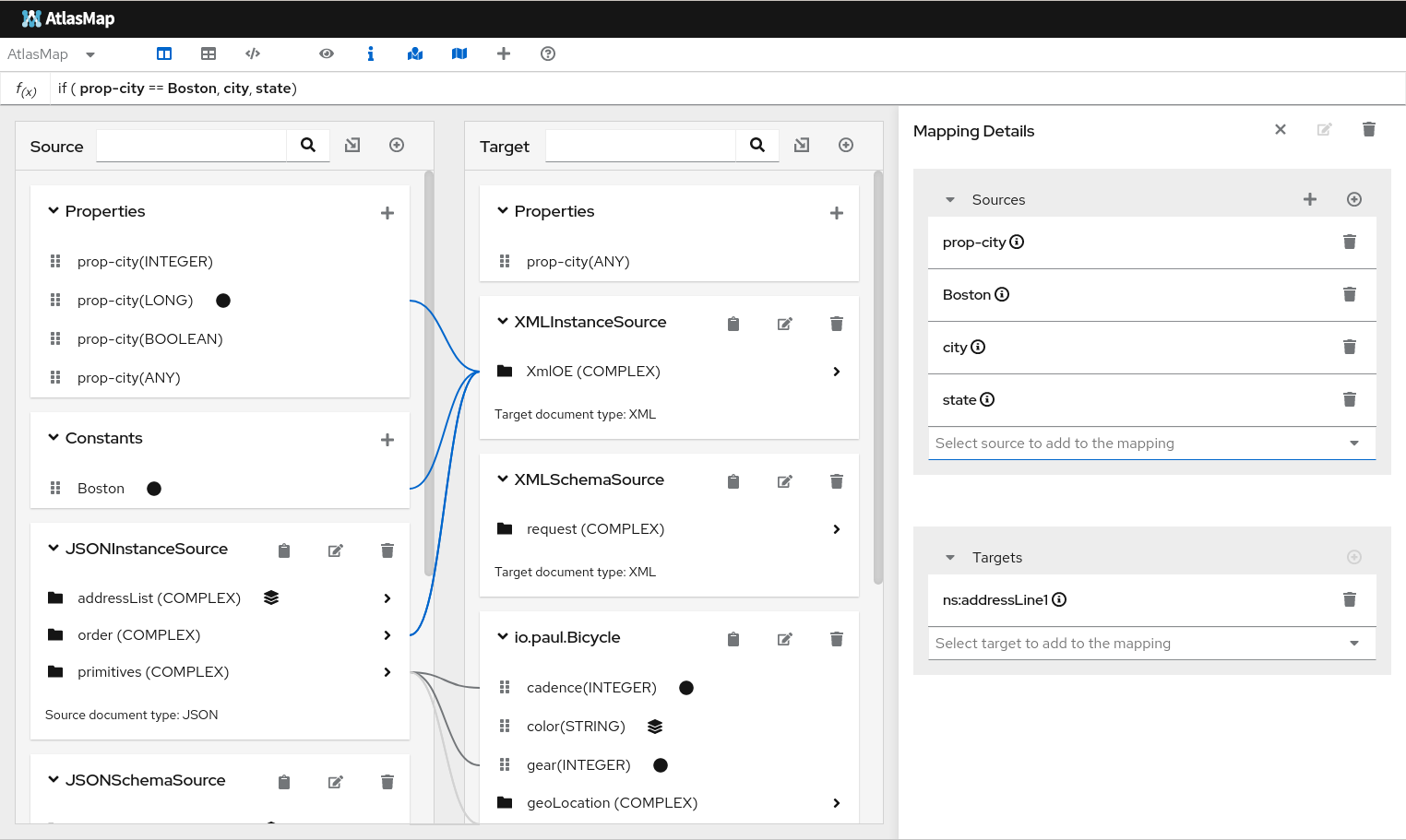Show the namespace table code icon
Image resolution: width=1406 pixels, height=840 pixels.
(x=253, y=53)
